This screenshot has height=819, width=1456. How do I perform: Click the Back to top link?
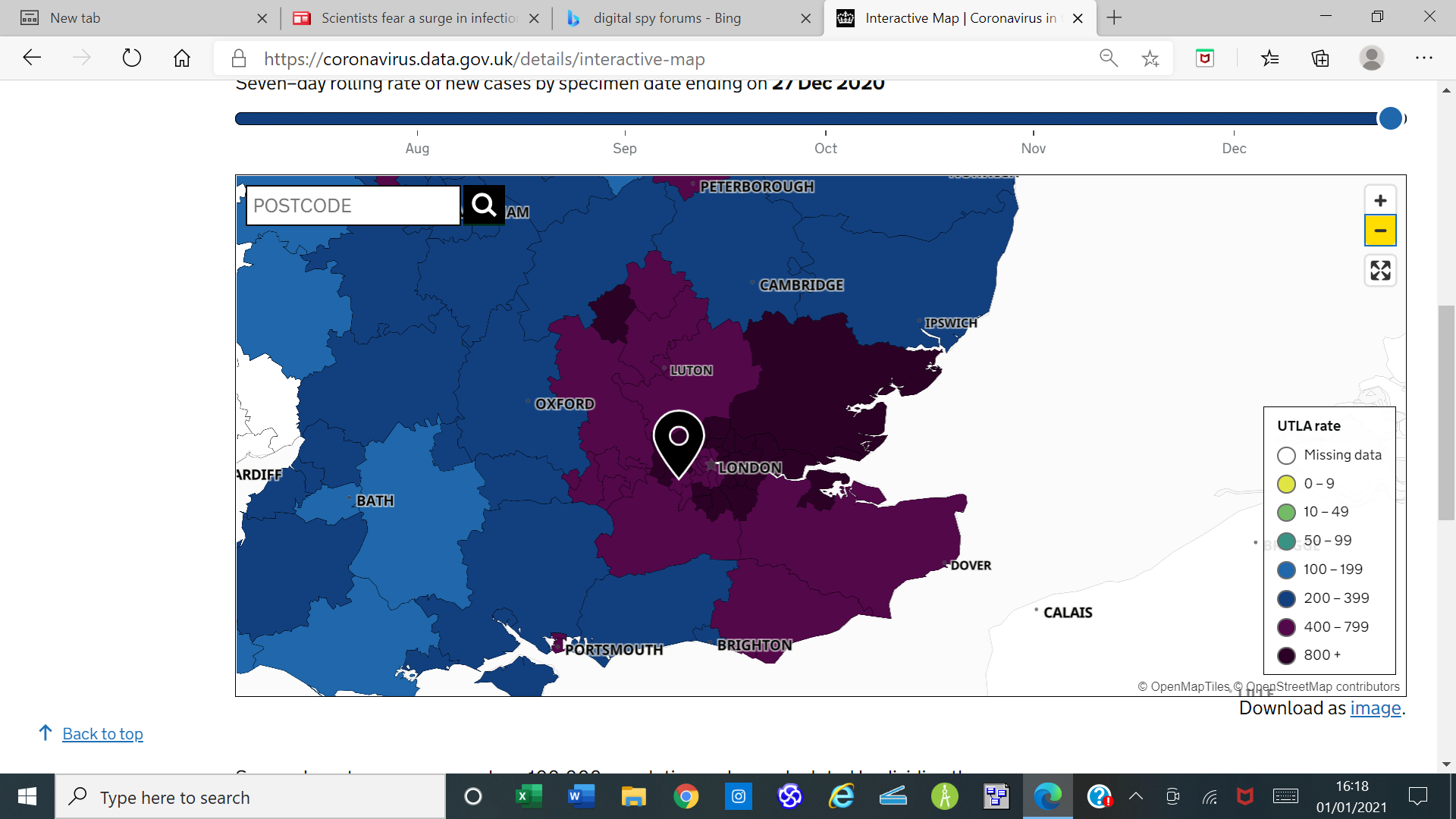102,733
